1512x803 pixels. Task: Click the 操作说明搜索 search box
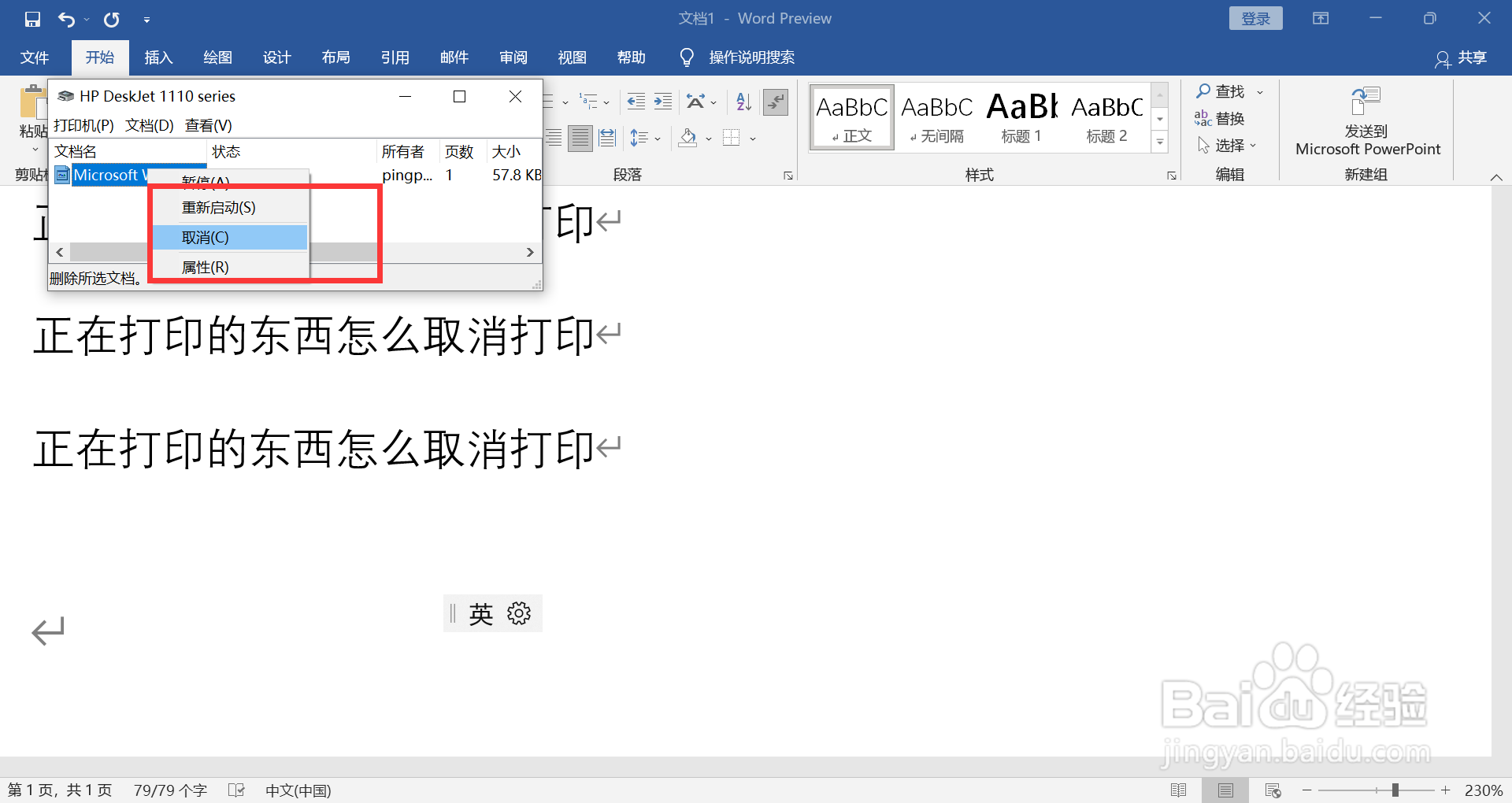pyautogui.click(x=751, y=57)
